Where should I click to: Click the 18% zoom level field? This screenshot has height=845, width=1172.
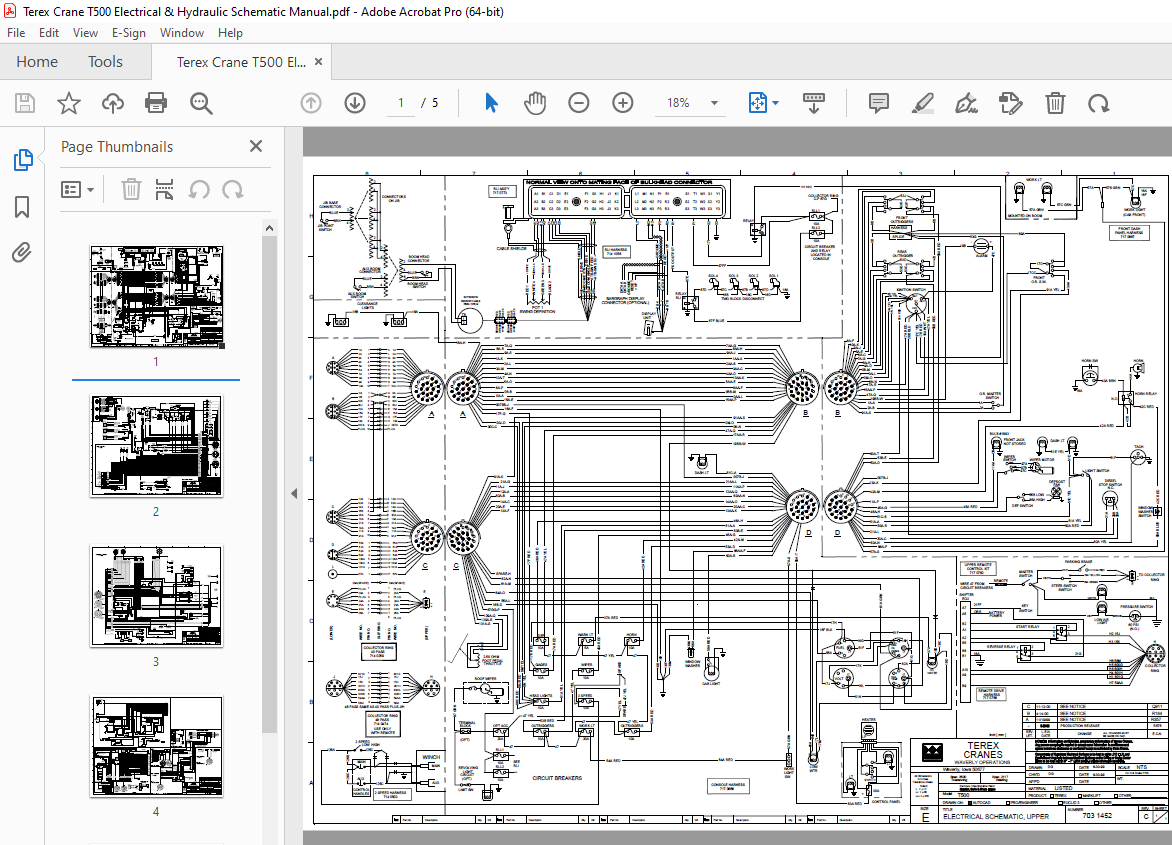[x=678, y=103]
